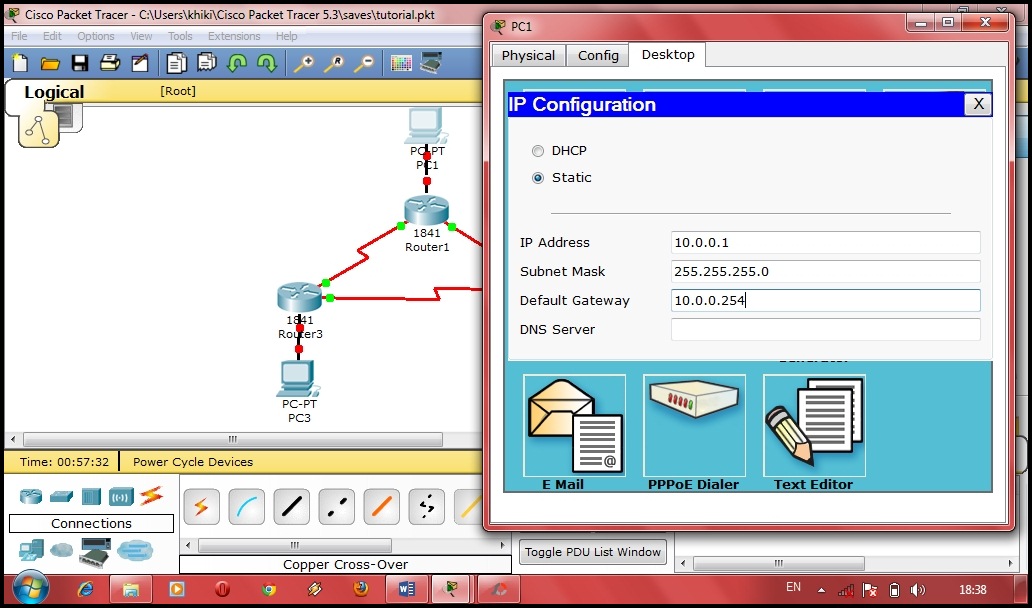1032x608 pixels.
Task: Click the workspace horizontal scrollbar
Action: (232, 439)
